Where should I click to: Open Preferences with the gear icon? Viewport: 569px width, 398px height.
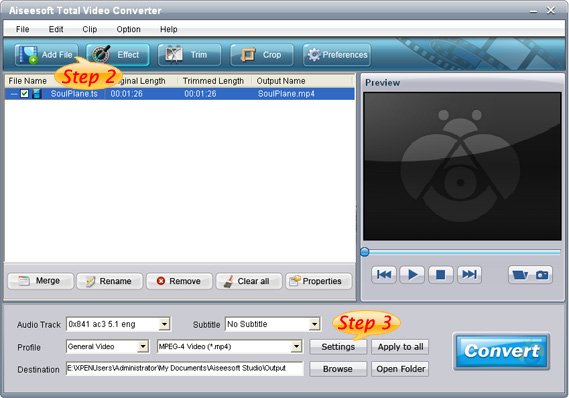click(x=337, y=55)
